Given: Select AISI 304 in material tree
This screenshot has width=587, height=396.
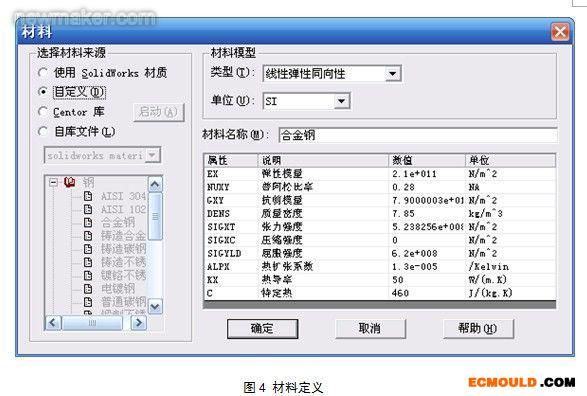Looking at the screenshot, I should click(124, 196).
